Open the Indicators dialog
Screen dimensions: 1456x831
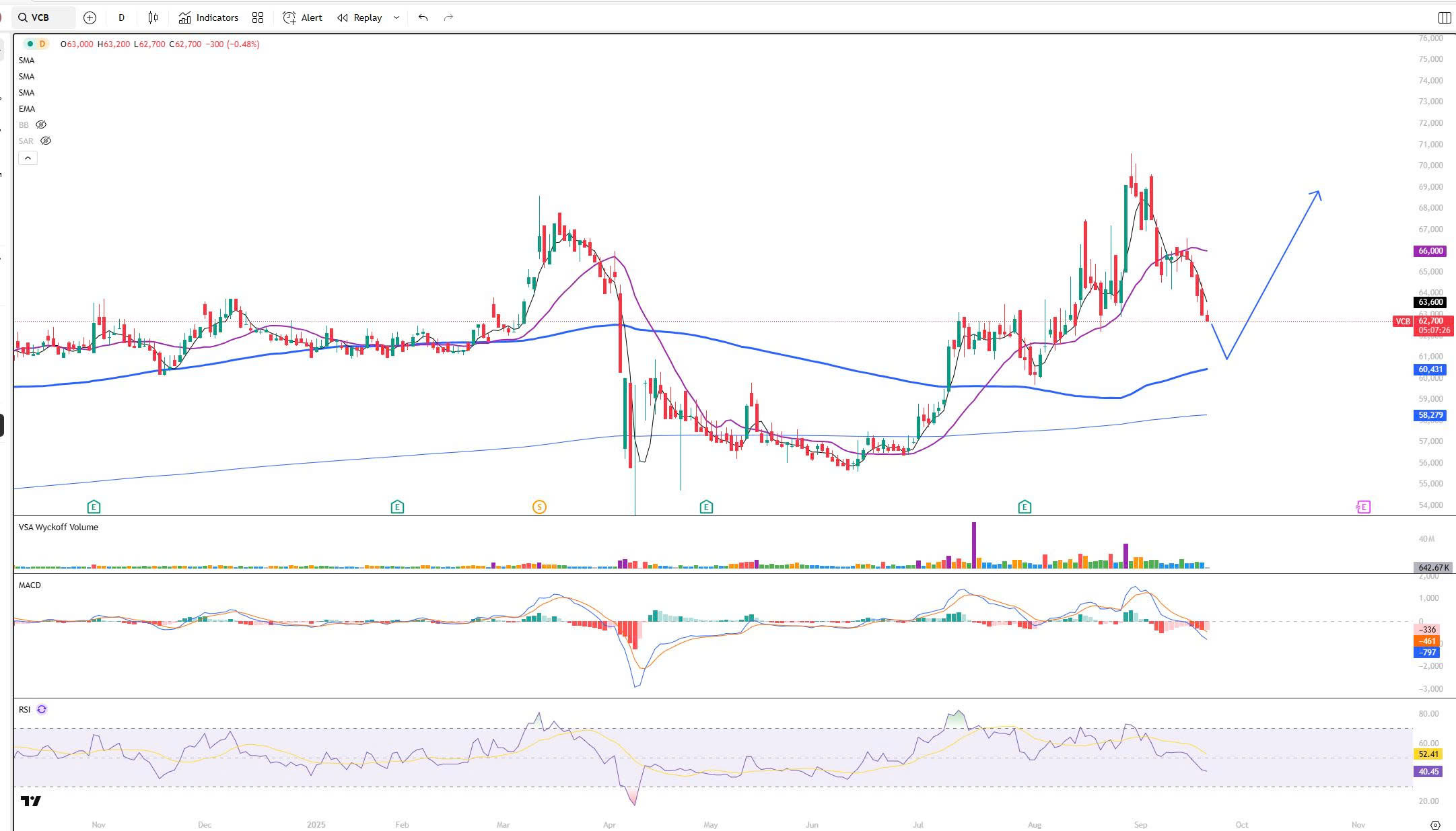click(209, 18)
